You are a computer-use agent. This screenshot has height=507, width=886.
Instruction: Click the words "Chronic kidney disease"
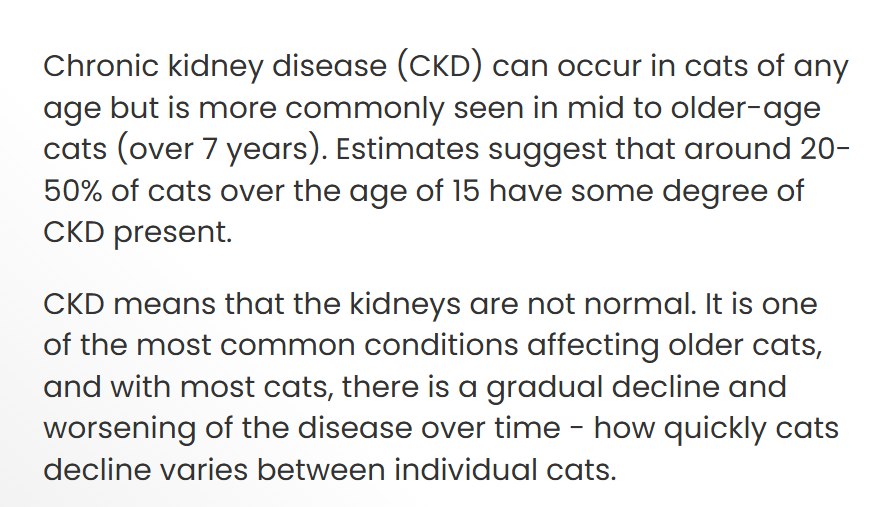(x=215, y=67)
